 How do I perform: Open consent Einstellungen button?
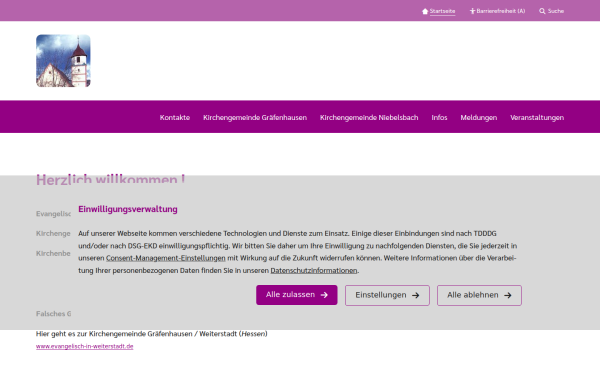[387, 295]
